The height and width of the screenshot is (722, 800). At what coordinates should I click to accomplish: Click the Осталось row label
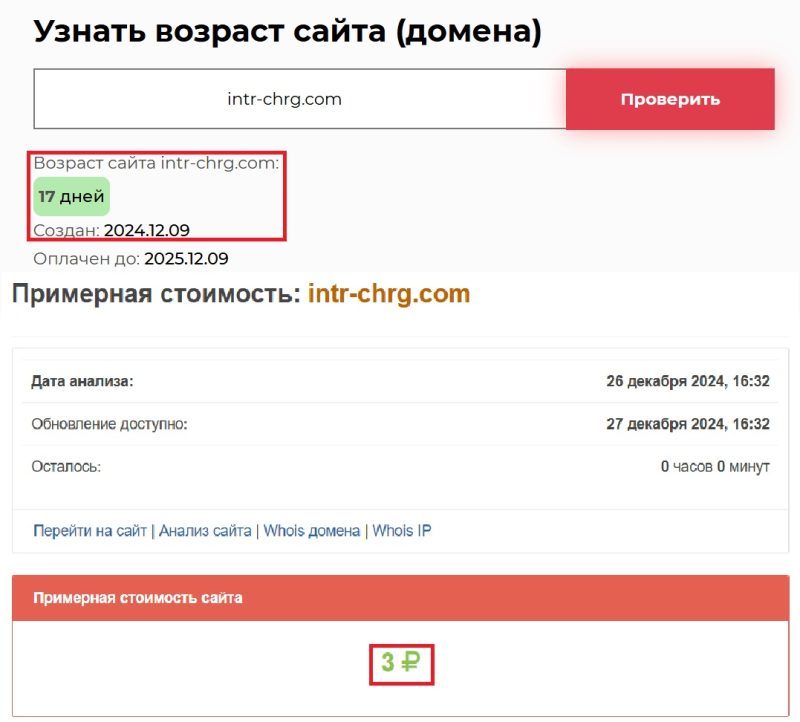[x=67, y=467]
